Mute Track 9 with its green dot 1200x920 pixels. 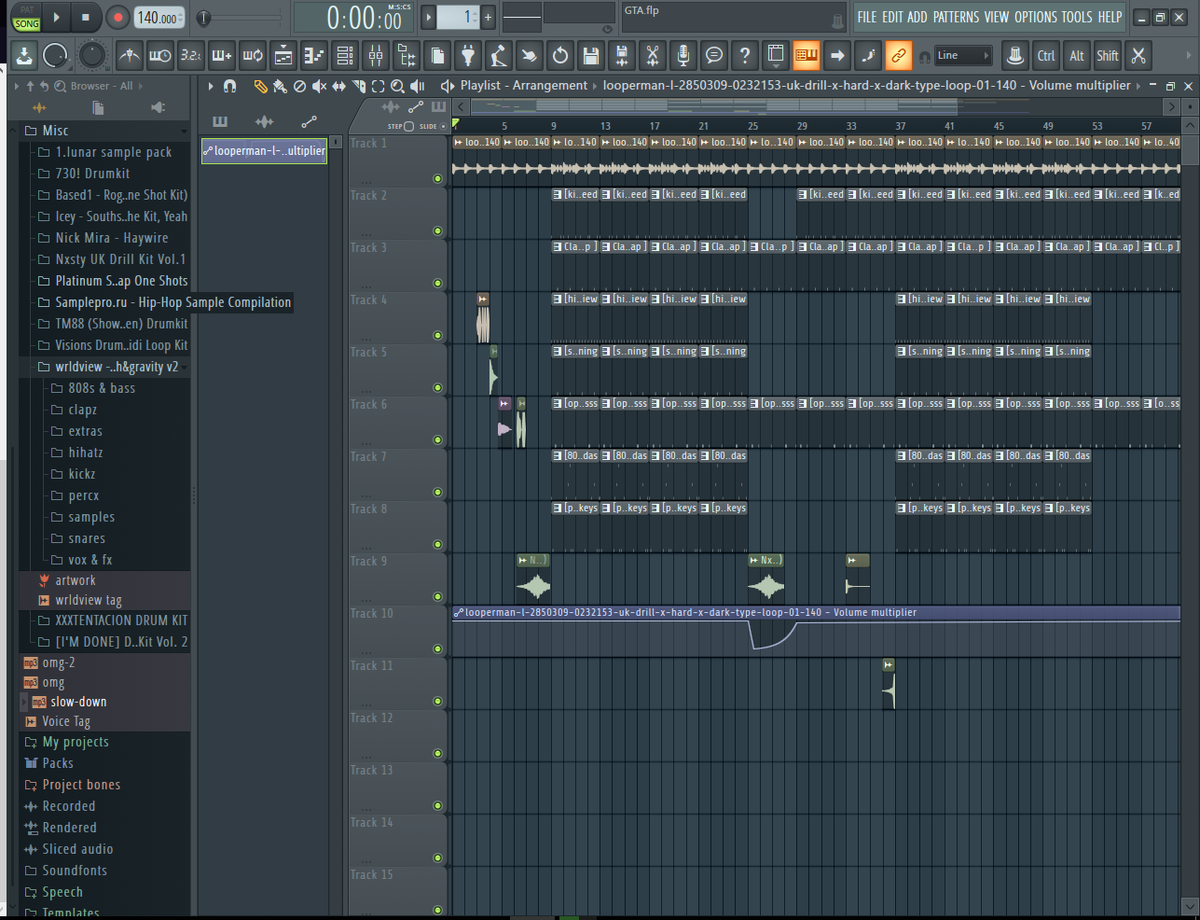click(438, 596)
